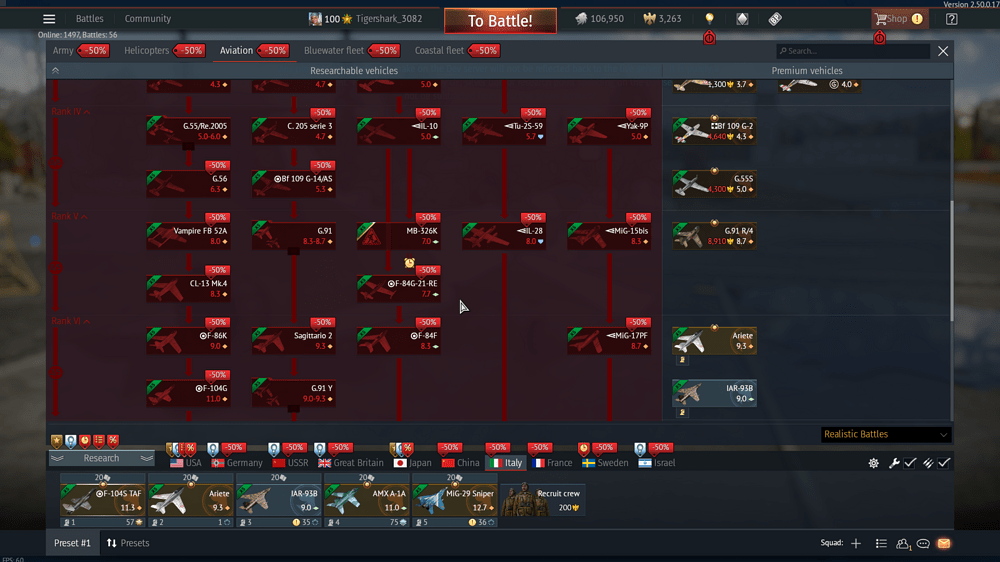Viewport: 1000px width, 562px height.
Task: Open the Realistic Battles mode dropdown
Action: pos(885,434)
